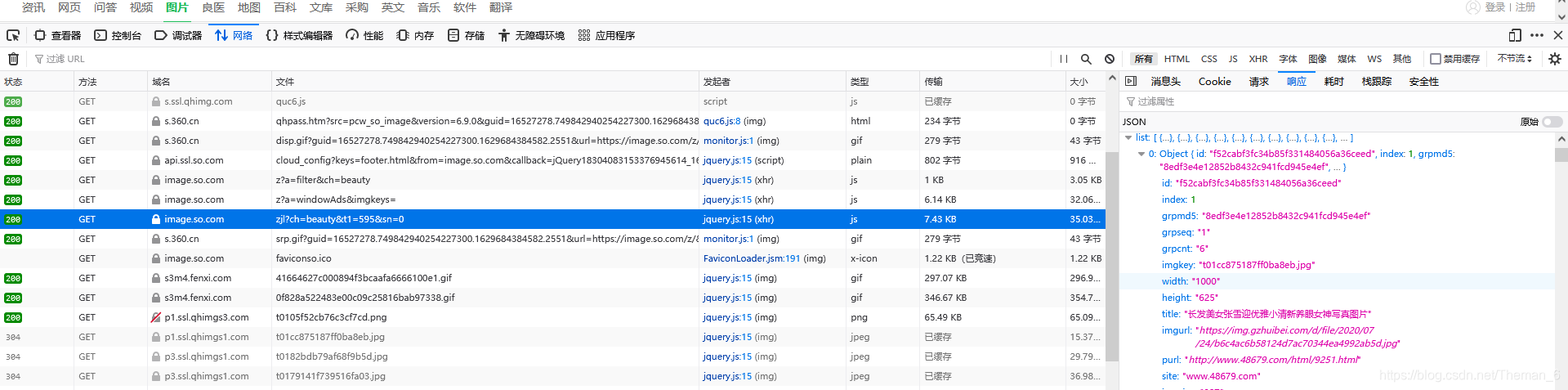Switch to the Cookie tab
Image resolution: width=1568 pixels, height=390 pixels.
1214,81
